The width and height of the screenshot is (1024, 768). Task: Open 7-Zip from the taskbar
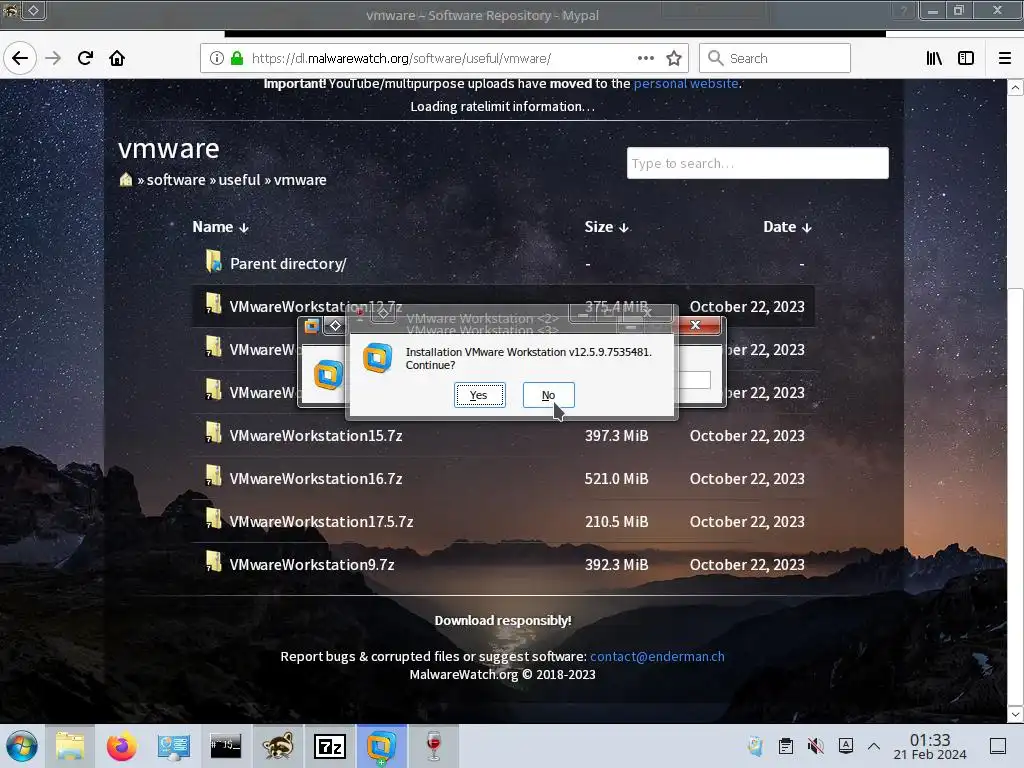(330, 746)
